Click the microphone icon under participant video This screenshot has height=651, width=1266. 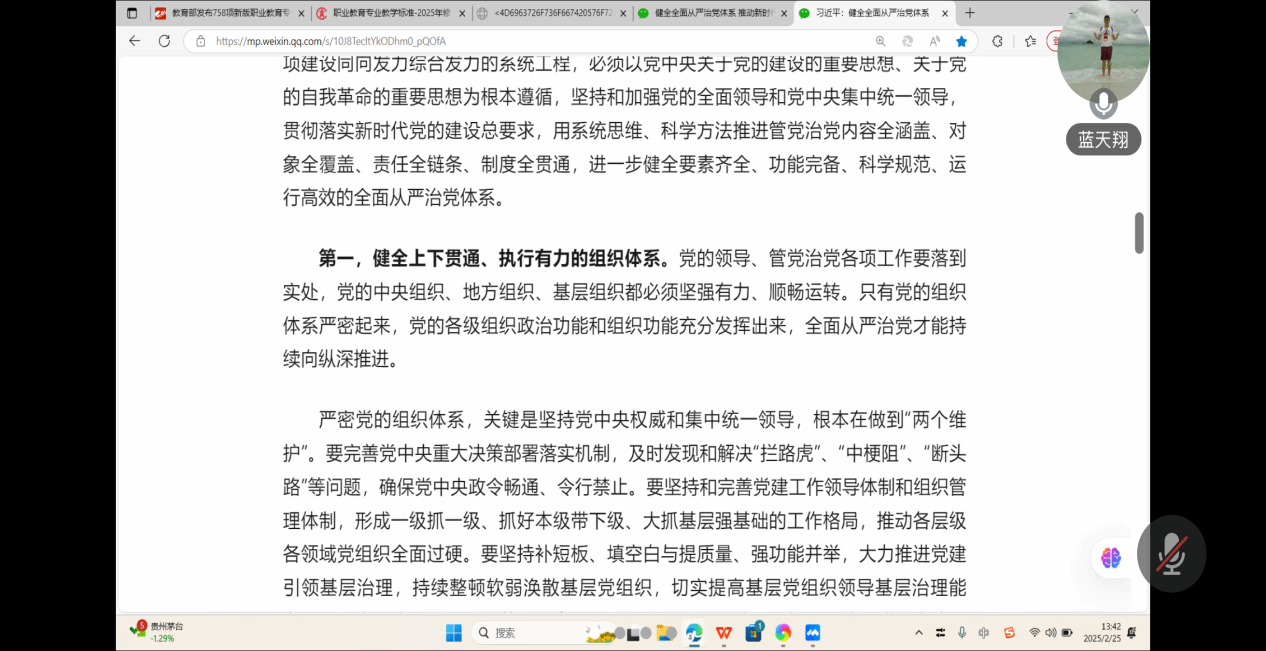[1103, 103]
